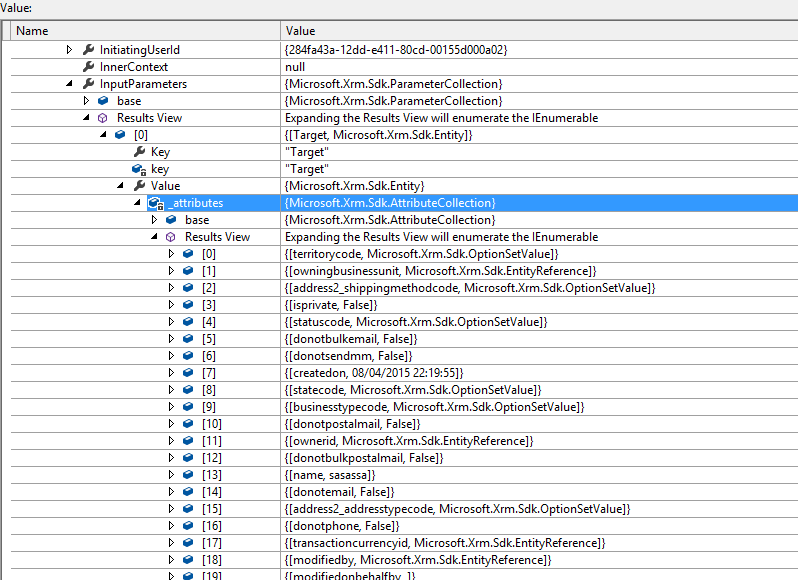Click the Name column header
Screen dimensions: 798x580
(146, 31)
